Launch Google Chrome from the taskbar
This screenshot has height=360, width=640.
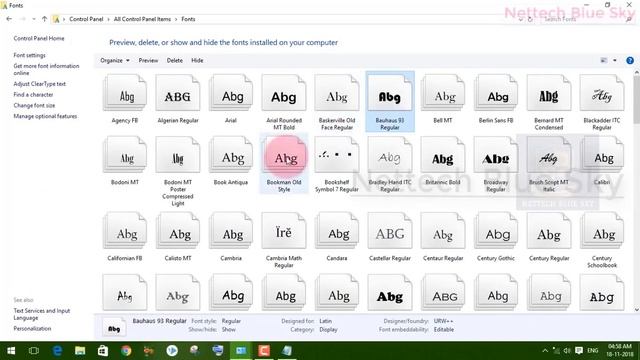pyautogui.click(x=126, y=351)
